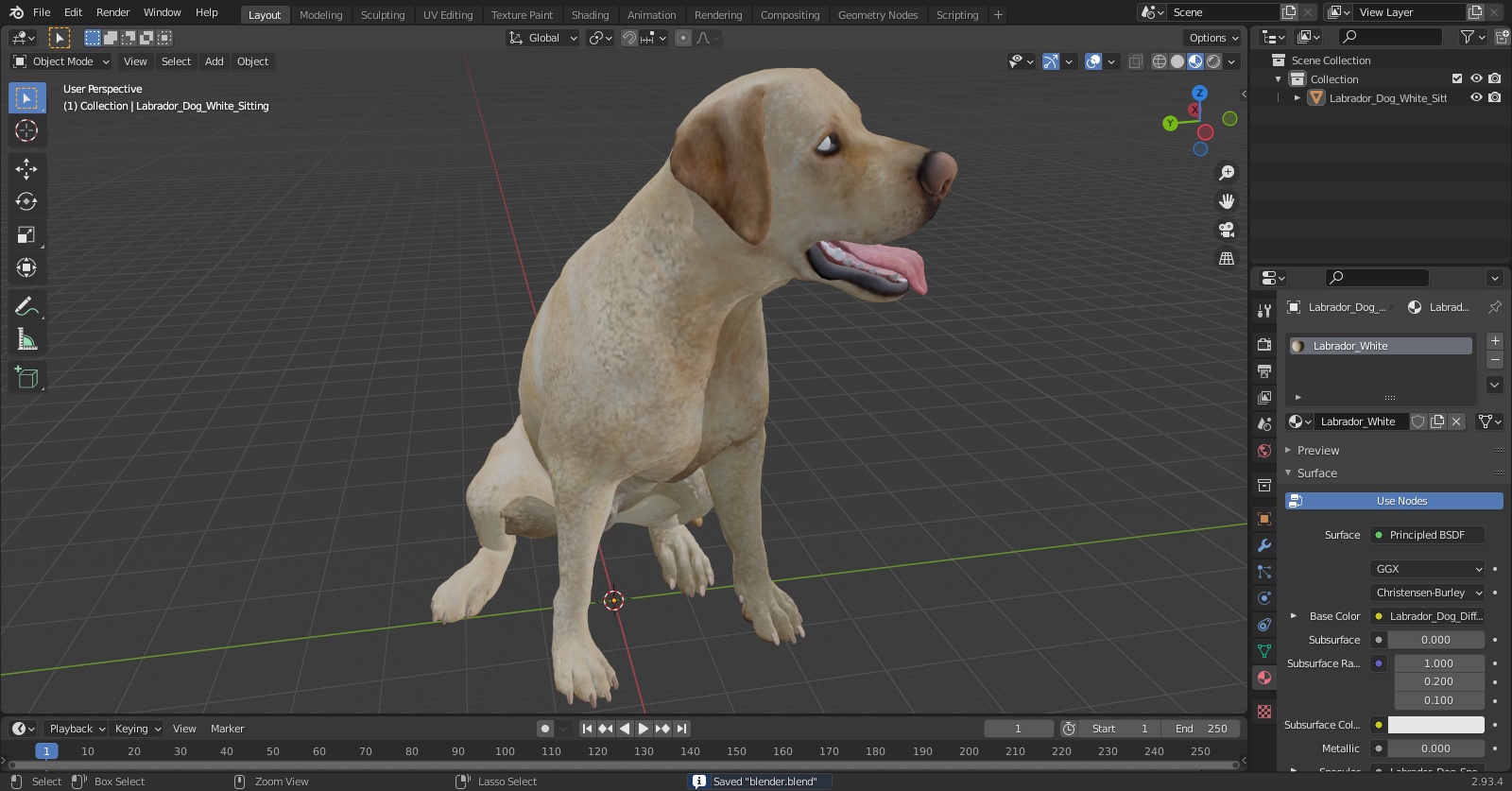Viewport: 1512px width, 791px height.
Task: Activate the Select Box tool
Action: coord(26,97)
